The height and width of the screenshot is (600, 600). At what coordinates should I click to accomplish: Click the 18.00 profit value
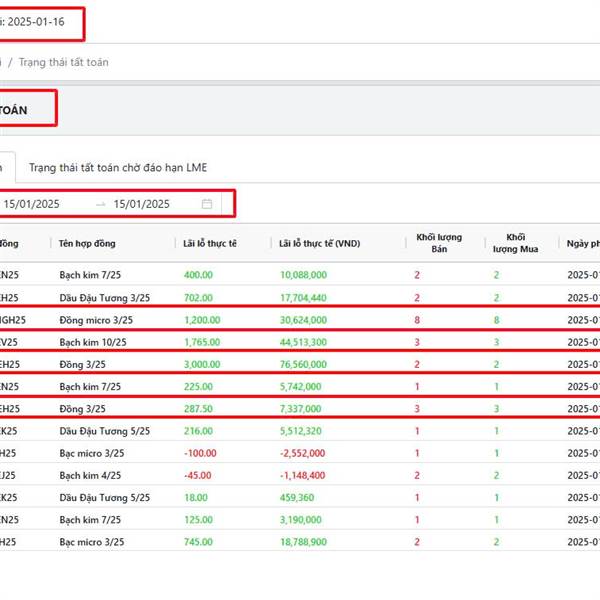[196, 497]
